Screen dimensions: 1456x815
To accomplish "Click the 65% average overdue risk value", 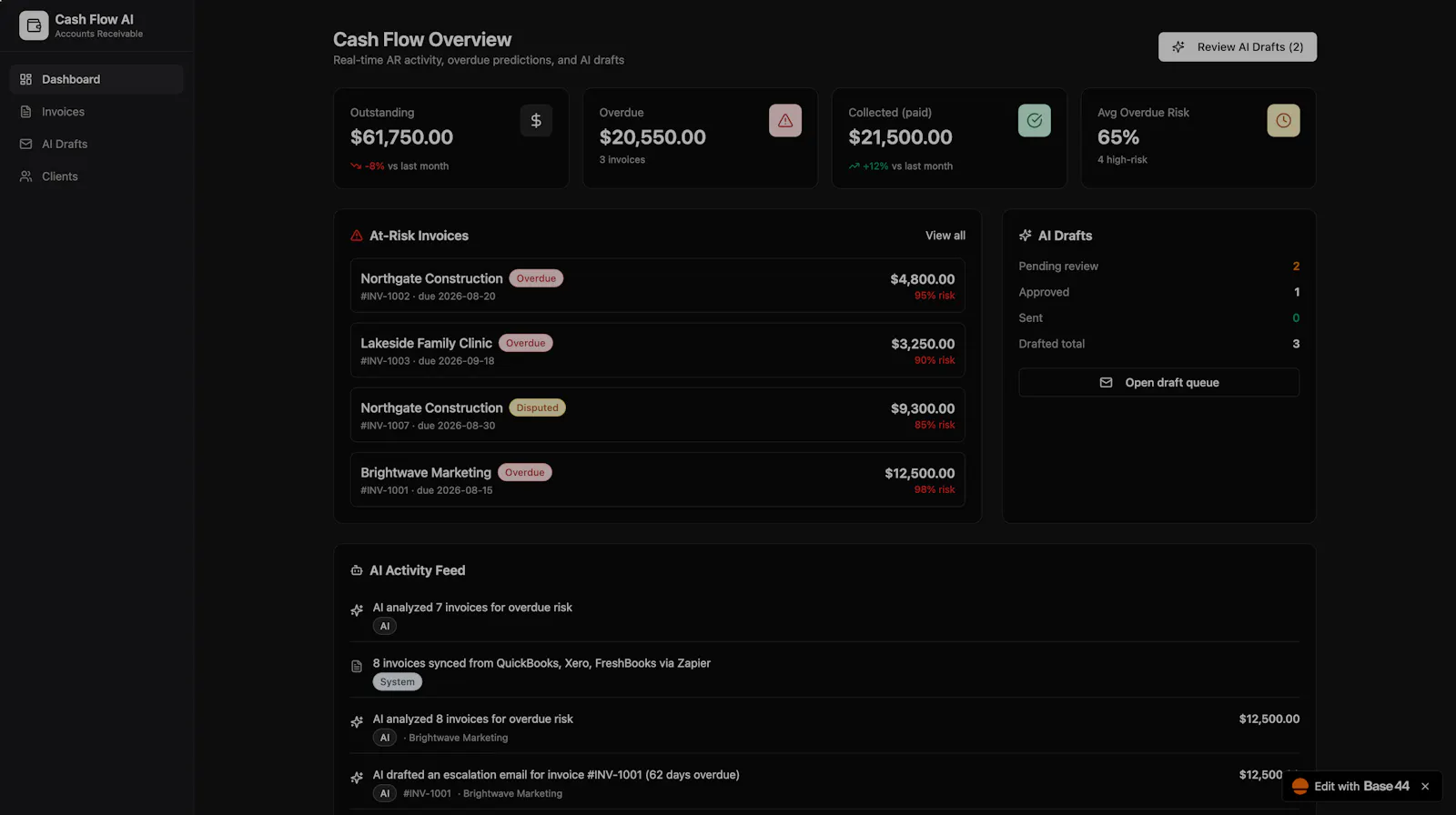I will click(x=1118, y=137).
